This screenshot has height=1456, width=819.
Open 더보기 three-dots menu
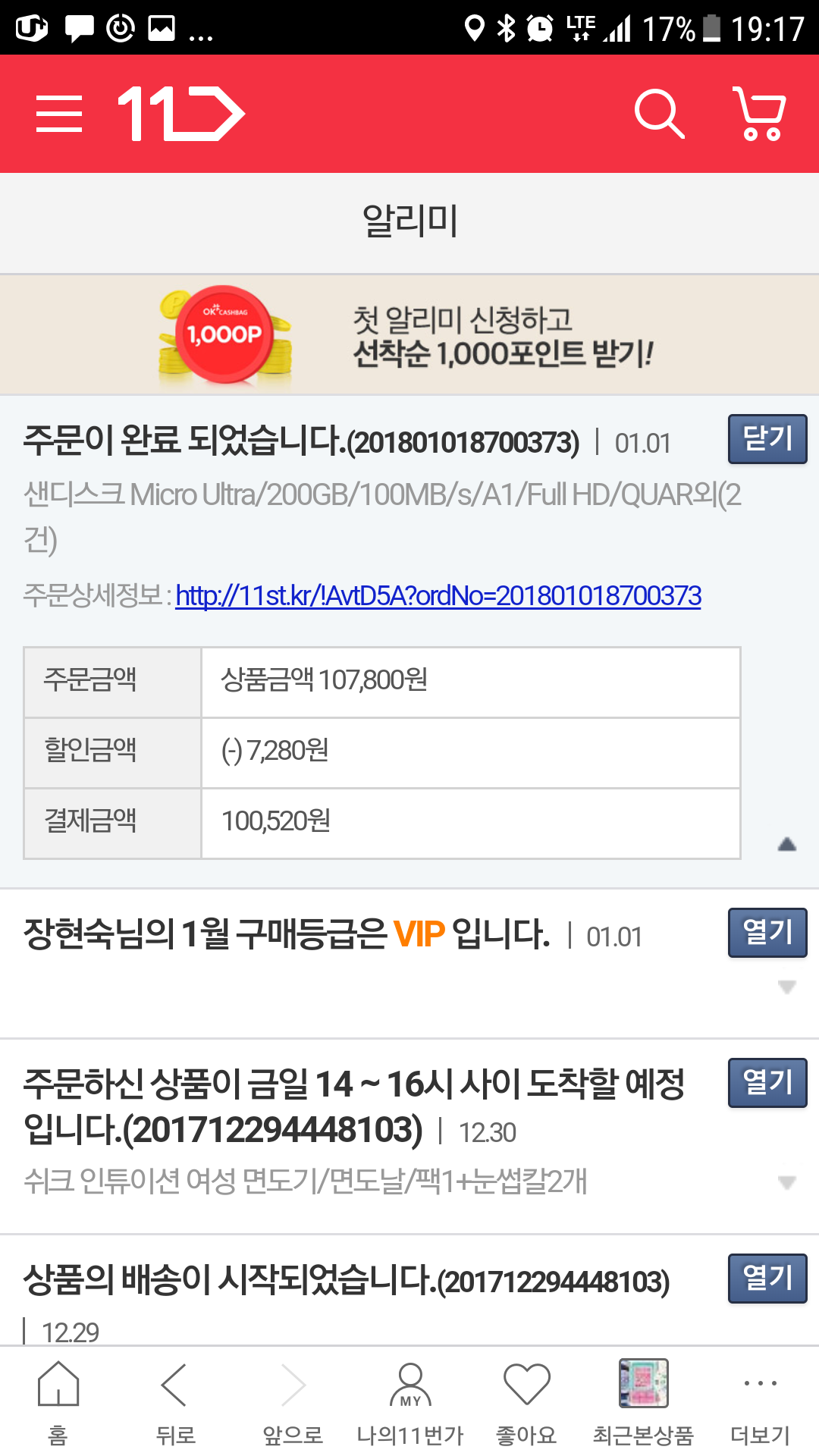[x=760, y=1403]
